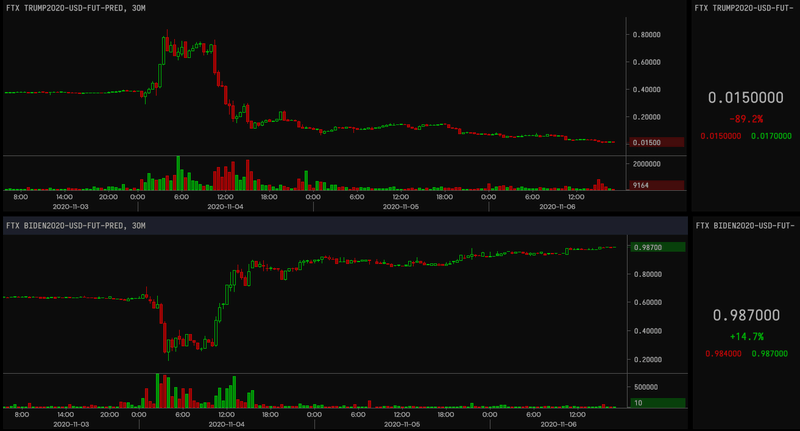Click the large 0.987000 last price in Biden ticker
The image size is (800, 431).
click(x=746, y=315)
